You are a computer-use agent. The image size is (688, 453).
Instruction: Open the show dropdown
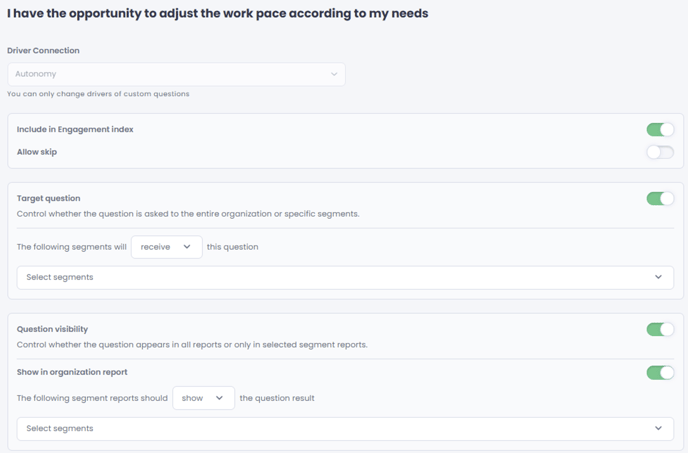(x=204, y=398)
